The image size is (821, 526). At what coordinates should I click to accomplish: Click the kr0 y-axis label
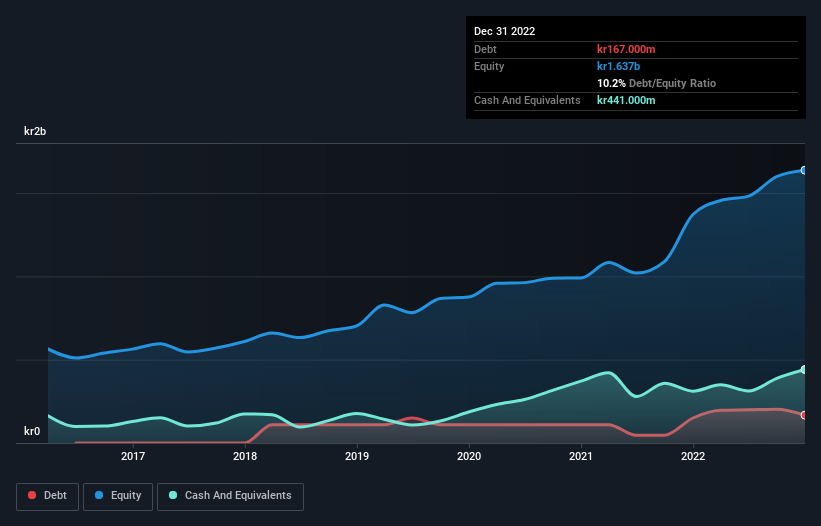pos(32,431)
